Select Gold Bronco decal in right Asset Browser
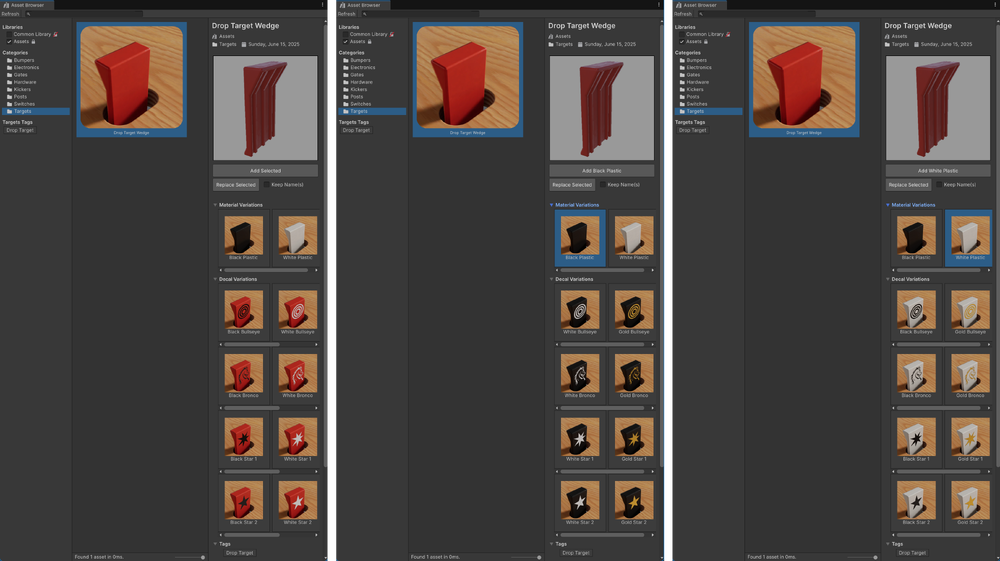The image size is (1000, 561). pyautogui.click(x=970, y=375)
